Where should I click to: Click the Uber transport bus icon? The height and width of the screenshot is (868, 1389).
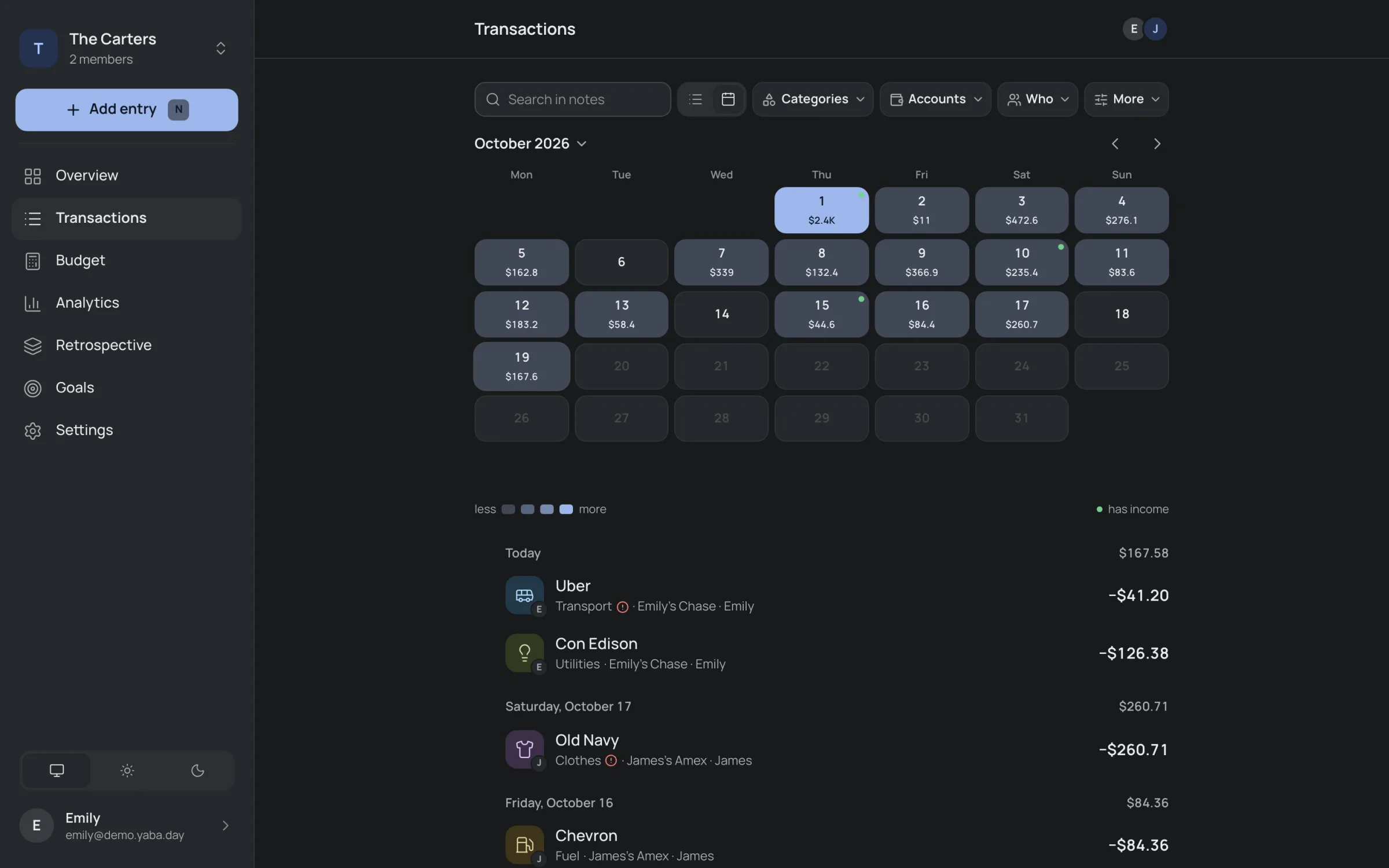coord(524,595)
